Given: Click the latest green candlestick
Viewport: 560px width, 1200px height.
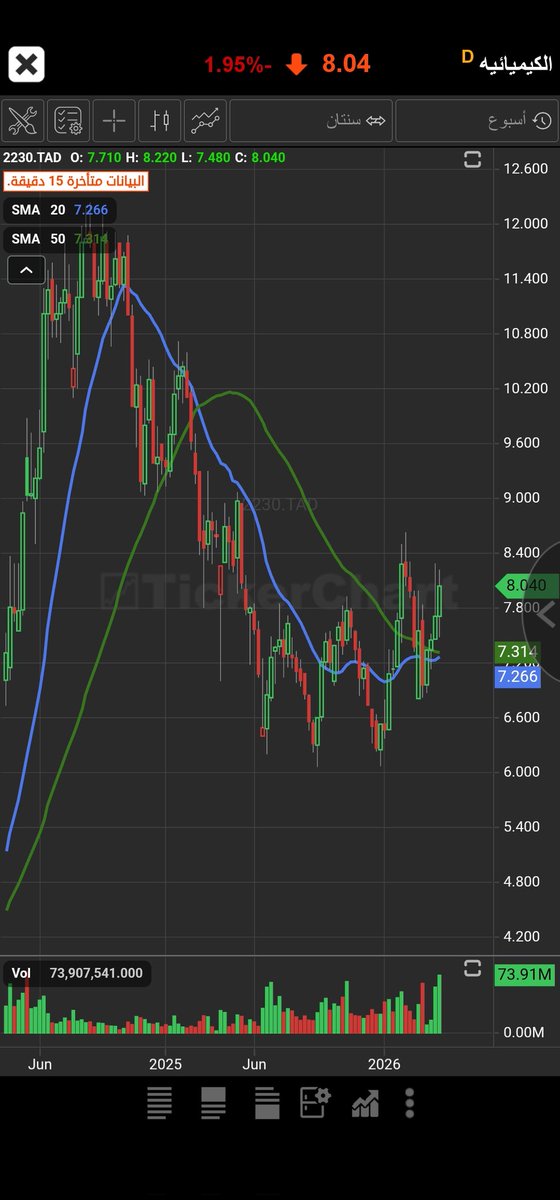Looking at the screenshot, I should click(438, 600).
